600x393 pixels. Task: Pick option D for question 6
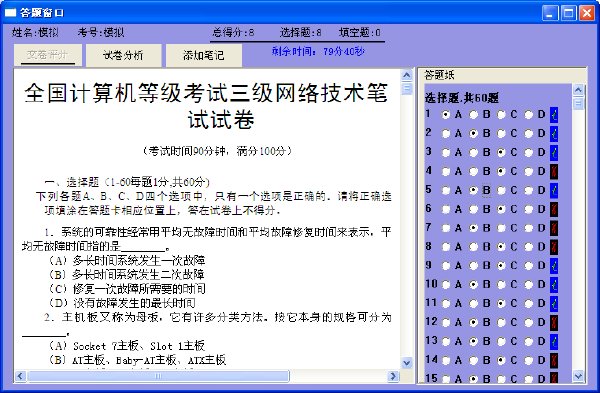point(529,209)
